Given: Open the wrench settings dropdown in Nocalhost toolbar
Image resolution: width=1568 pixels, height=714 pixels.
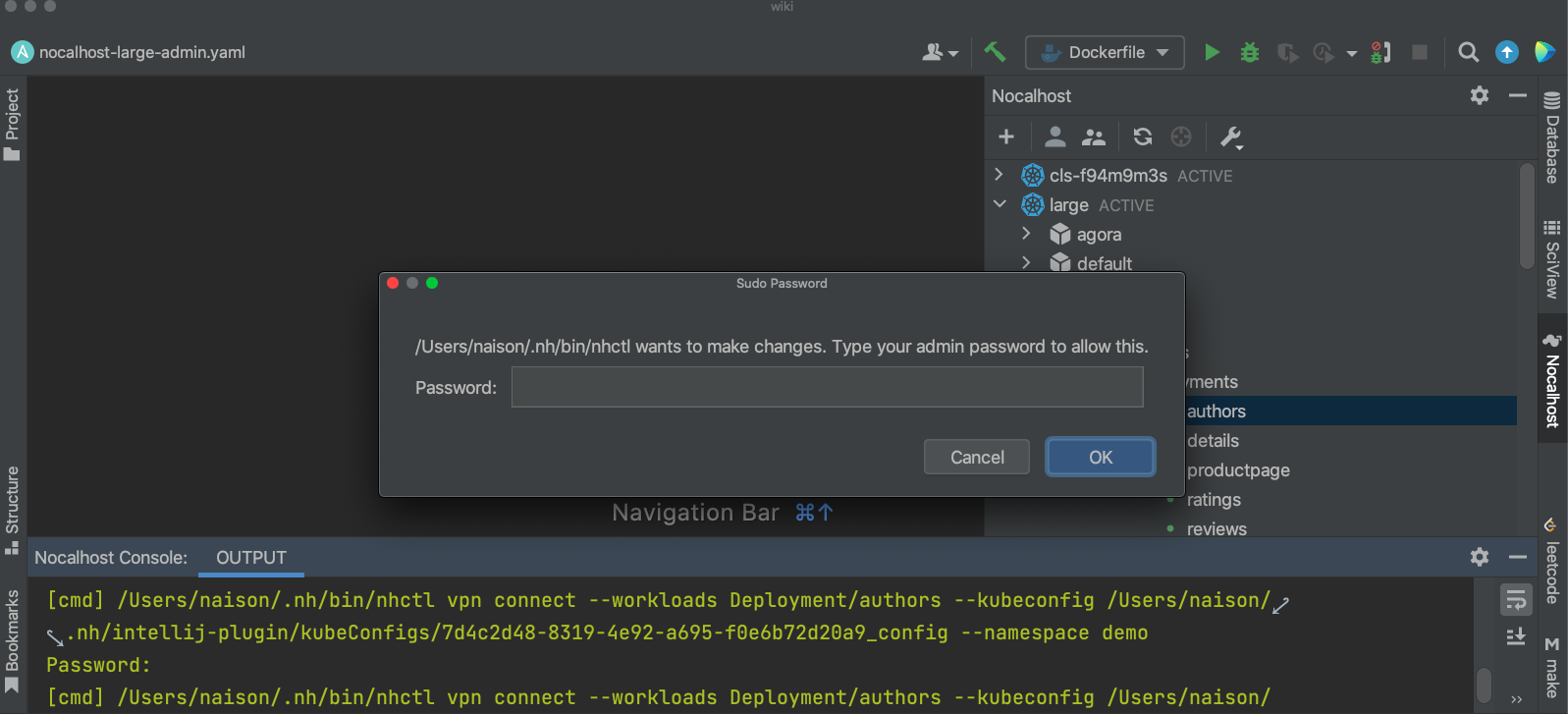Looking at the screenshot, I should pos(1231,137).
